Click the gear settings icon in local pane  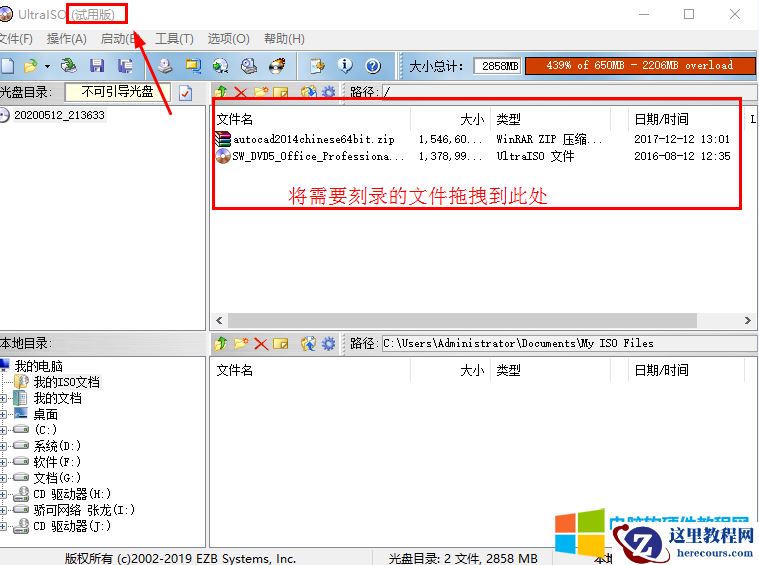(x=329, y=343)
